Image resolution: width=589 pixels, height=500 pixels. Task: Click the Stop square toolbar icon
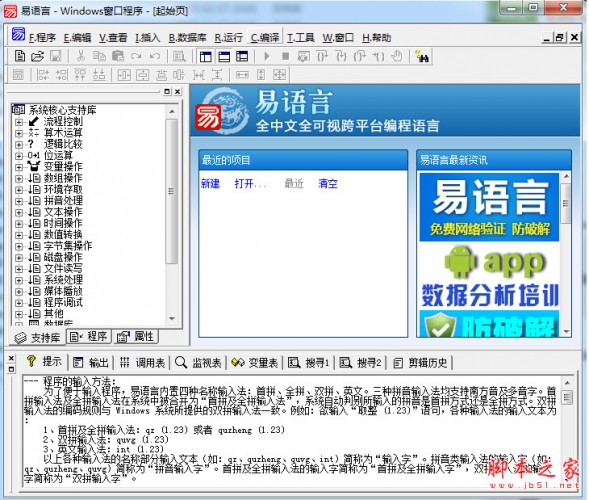[285, 56]
